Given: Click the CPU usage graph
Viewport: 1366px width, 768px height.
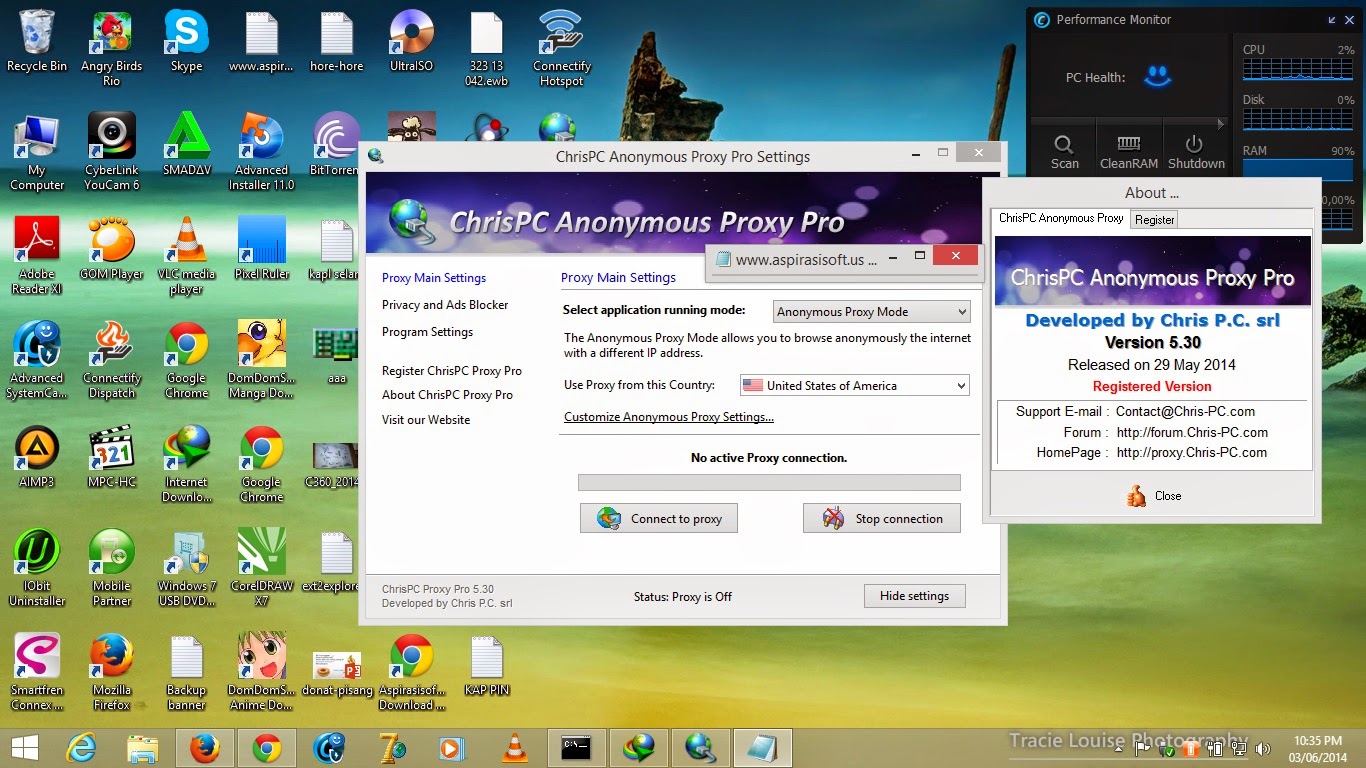Looking at the screenshot, I should [x=1298, y=68].
